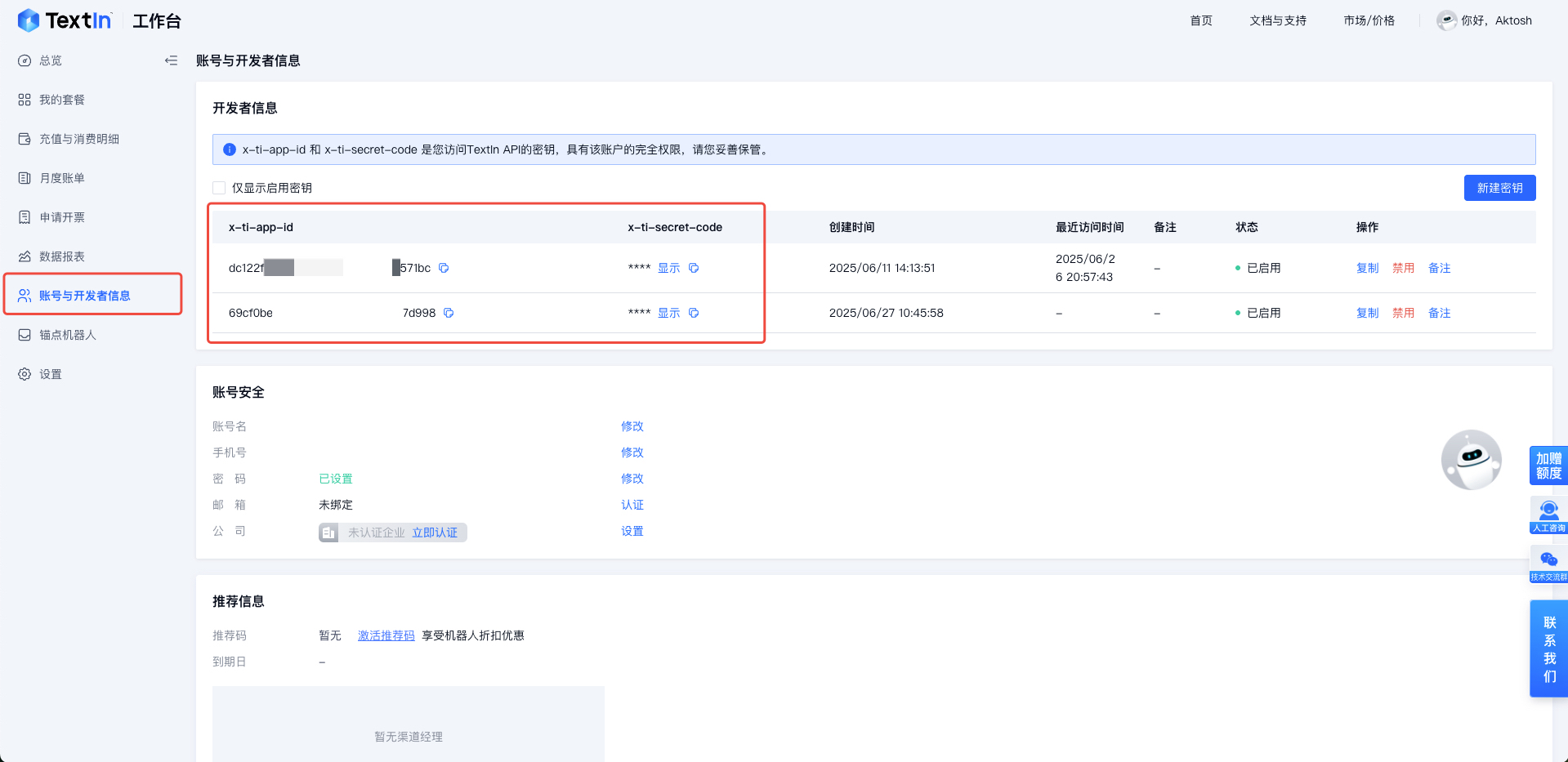This screenshot has width=1568, height=762.
Task: Disable the key created 2025/06/27
Action: (1403, 313)
